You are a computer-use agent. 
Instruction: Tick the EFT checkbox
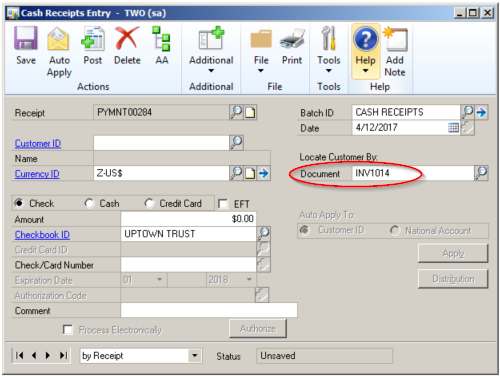223,204
